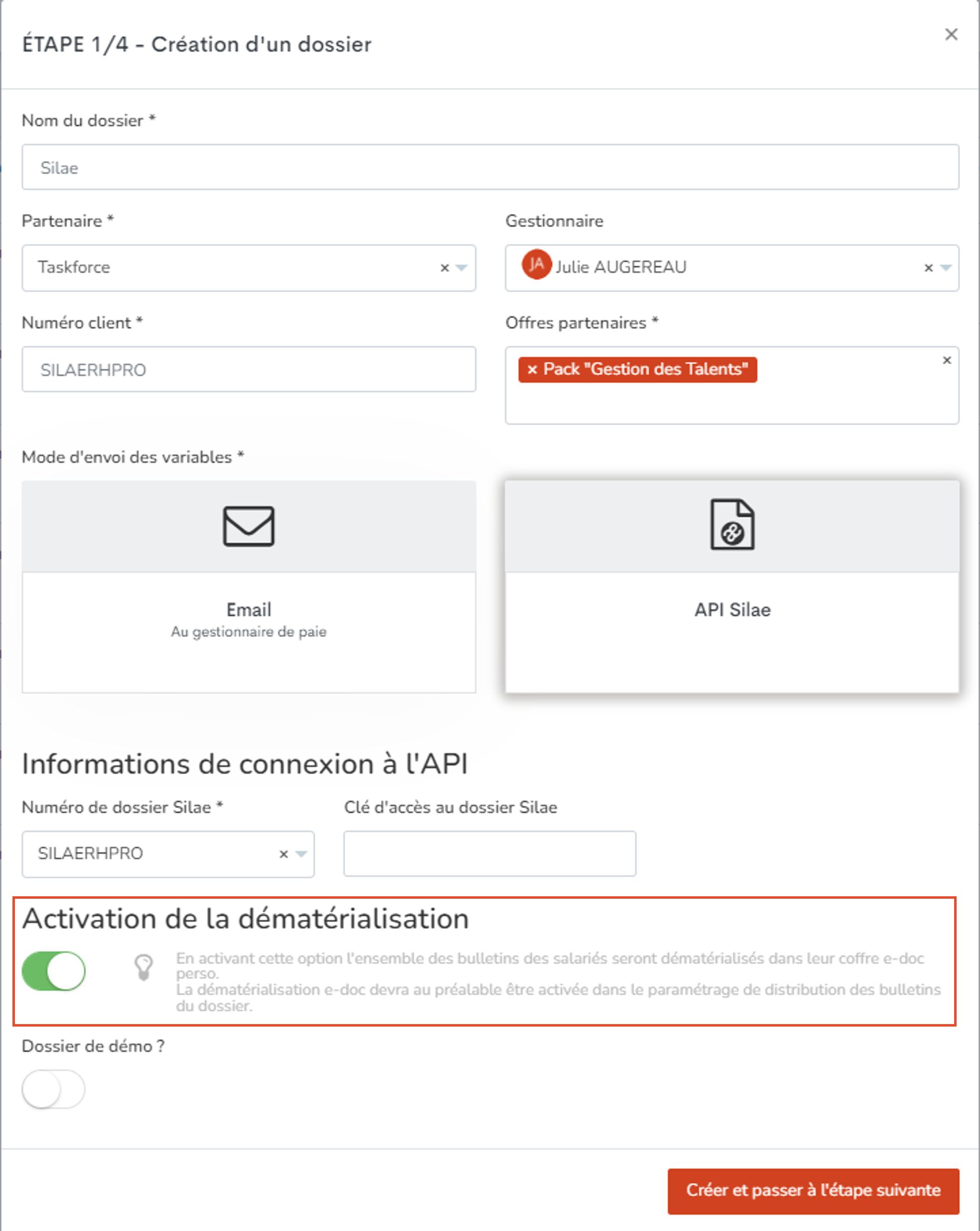This screenshot has width=980, height=1231.
Task: Click the Clé d'accès au dossier Silae field
Action: pyautogui.click(x=490, y=853)
